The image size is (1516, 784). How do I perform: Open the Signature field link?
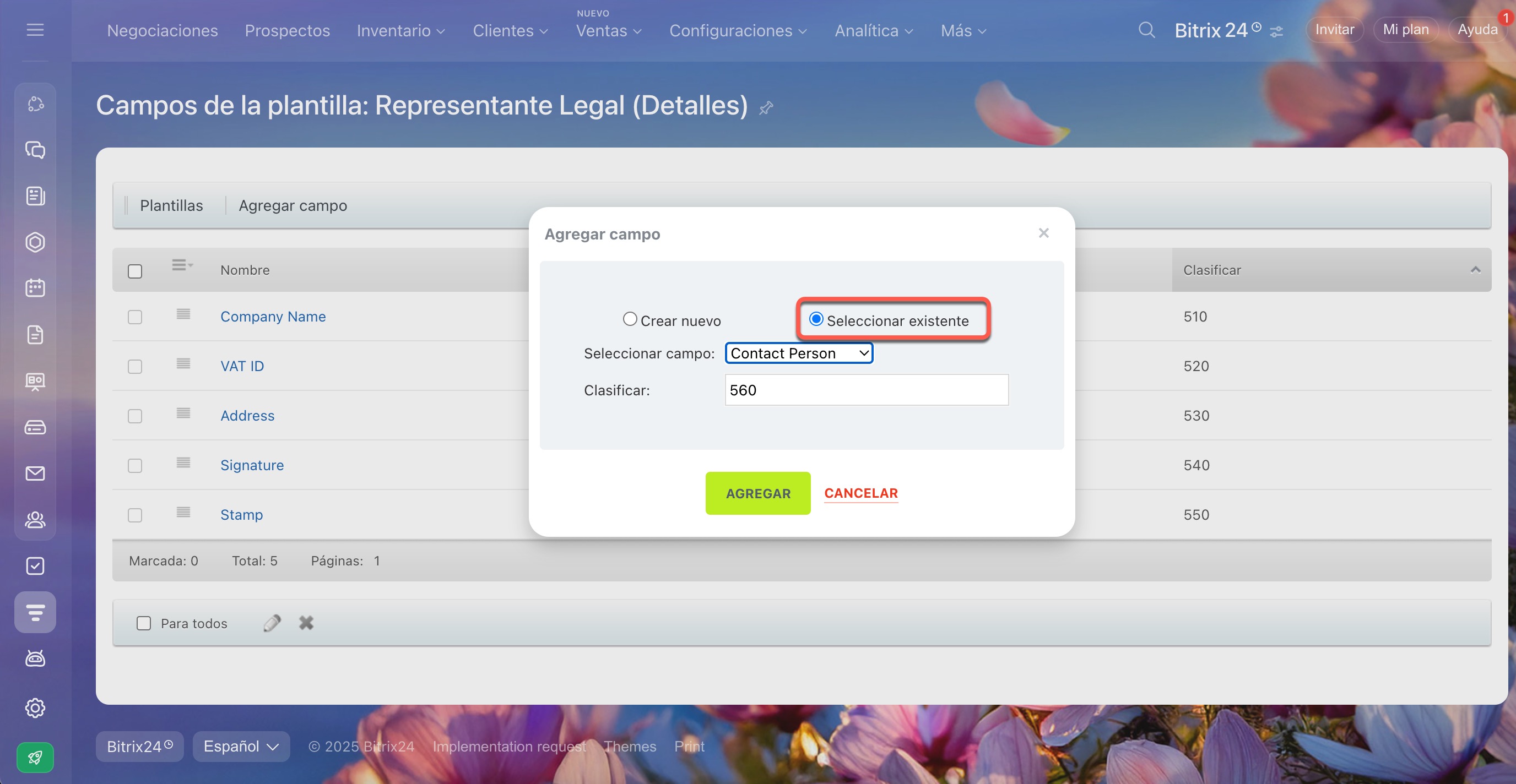point(252,465)
